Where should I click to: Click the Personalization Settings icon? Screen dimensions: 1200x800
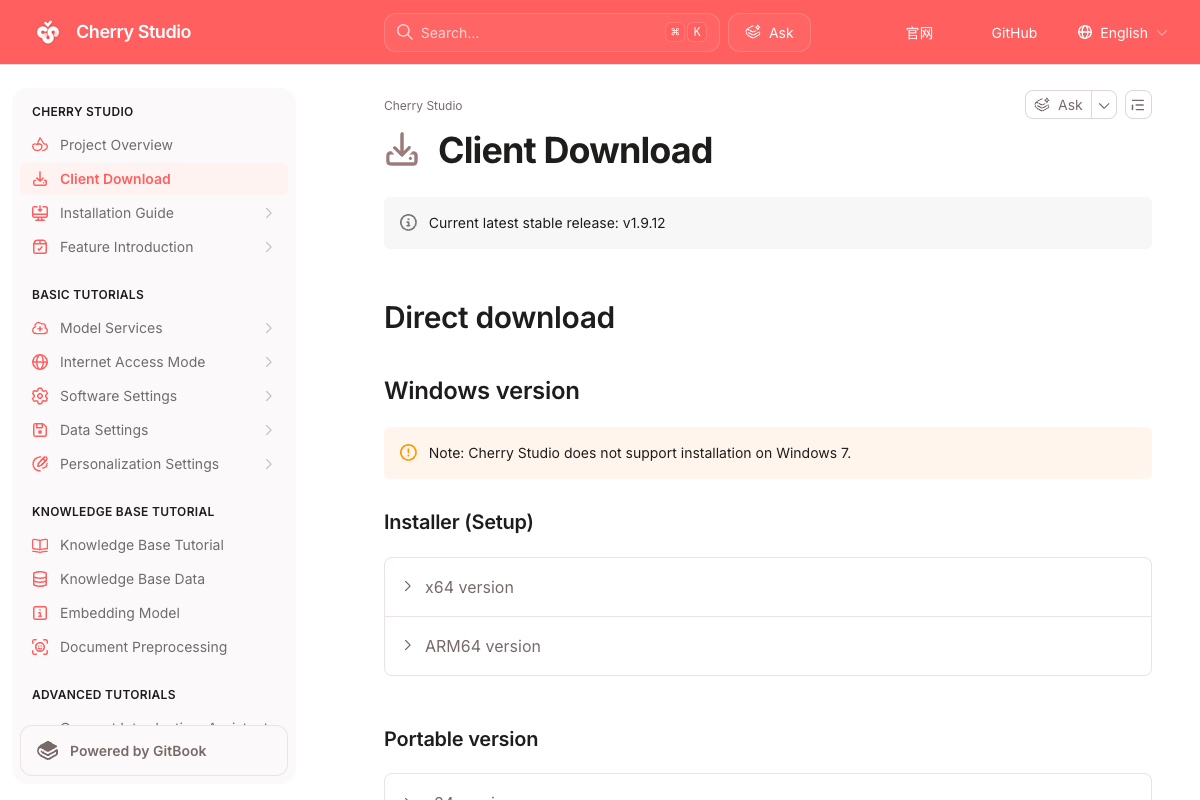(x=40, y=464)
